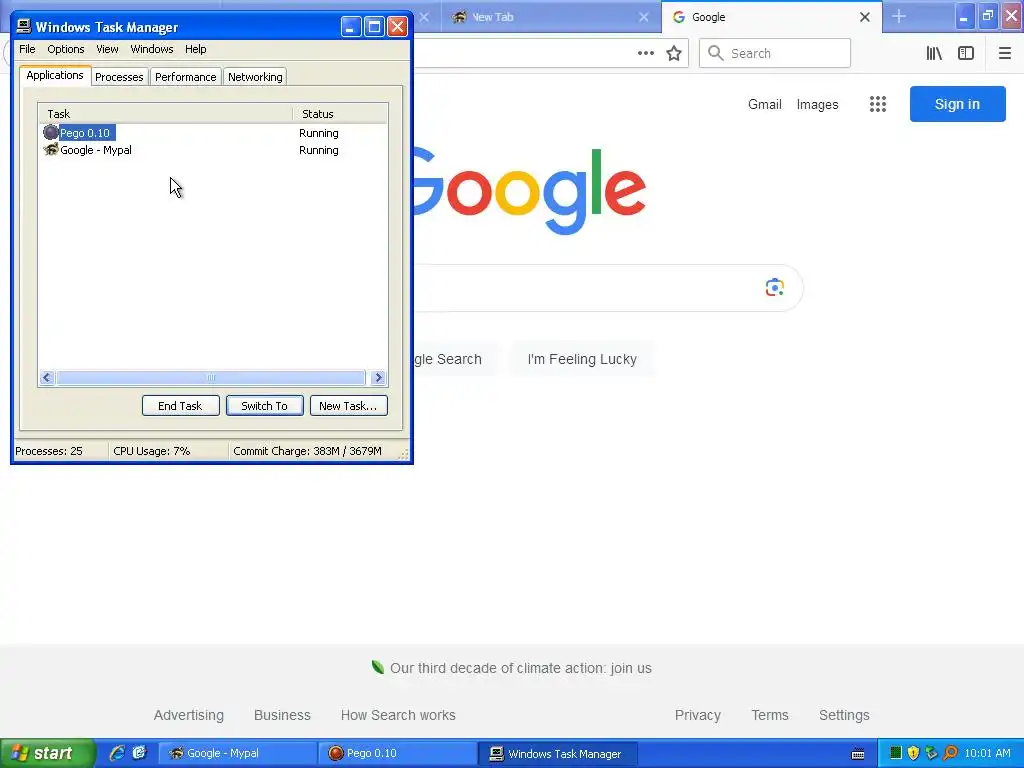The image size is (1024, 768).
Task: Click the on-screen keyboard tray icon
Action: (x=858, y=754)
